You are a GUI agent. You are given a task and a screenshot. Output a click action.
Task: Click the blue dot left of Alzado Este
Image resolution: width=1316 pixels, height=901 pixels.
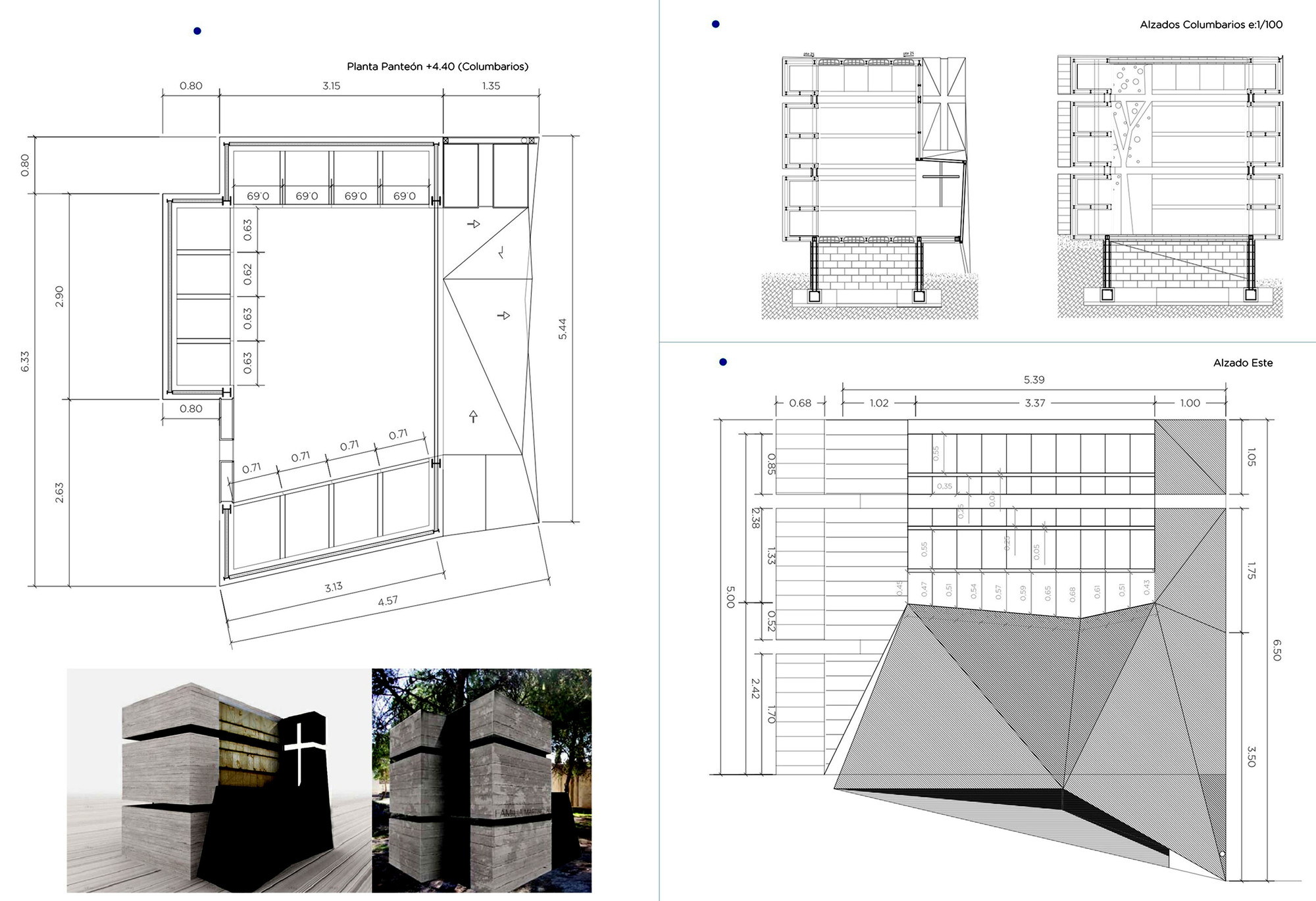coord(723,362)
